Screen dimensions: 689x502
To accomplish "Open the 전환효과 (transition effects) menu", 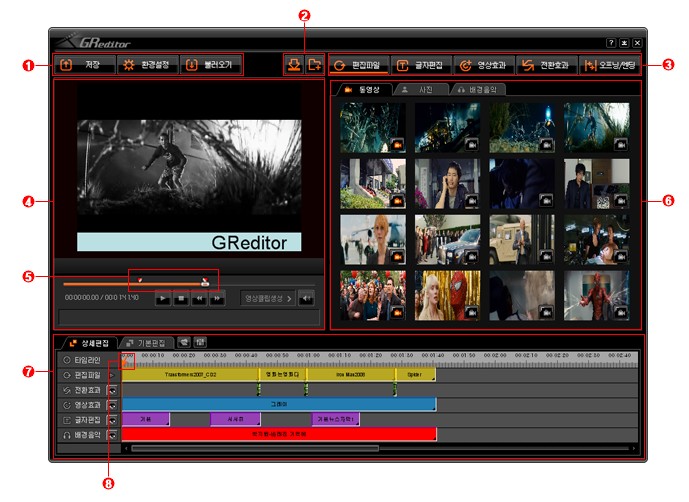I will (546, 65).
